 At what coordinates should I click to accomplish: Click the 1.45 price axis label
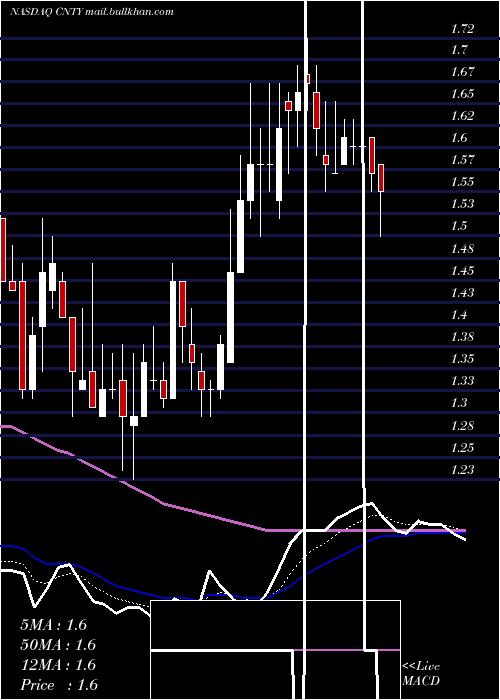click(x=462, y=271)
